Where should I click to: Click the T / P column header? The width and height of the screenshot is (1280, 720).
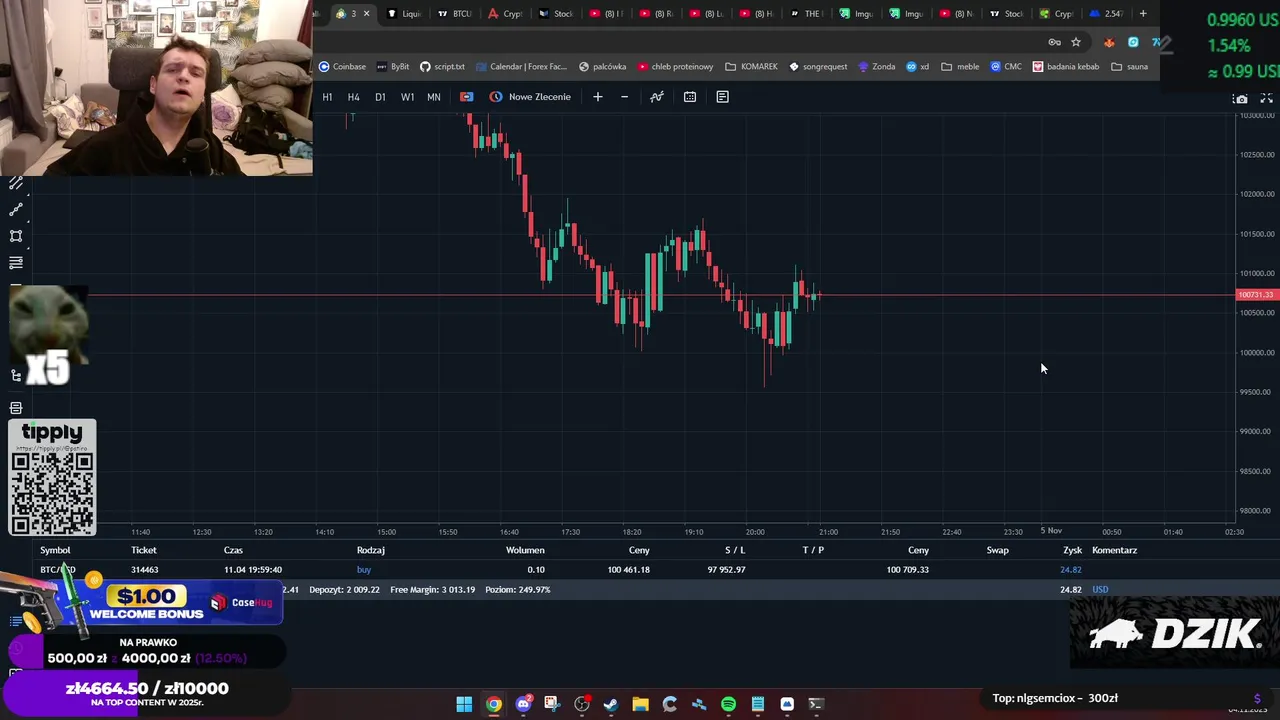pos(813,550)
